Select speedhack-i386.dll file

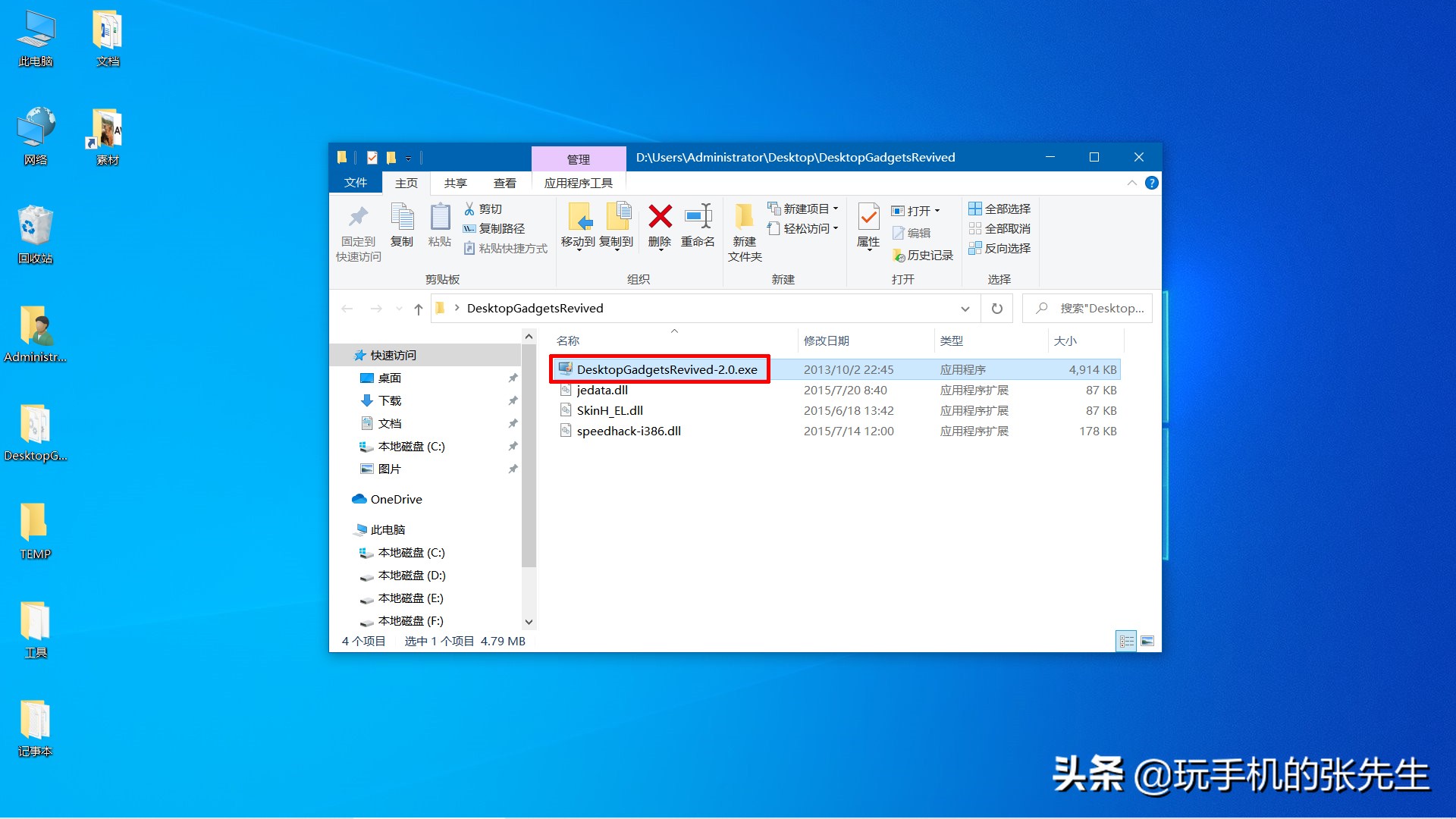click(x=629, y=431)
